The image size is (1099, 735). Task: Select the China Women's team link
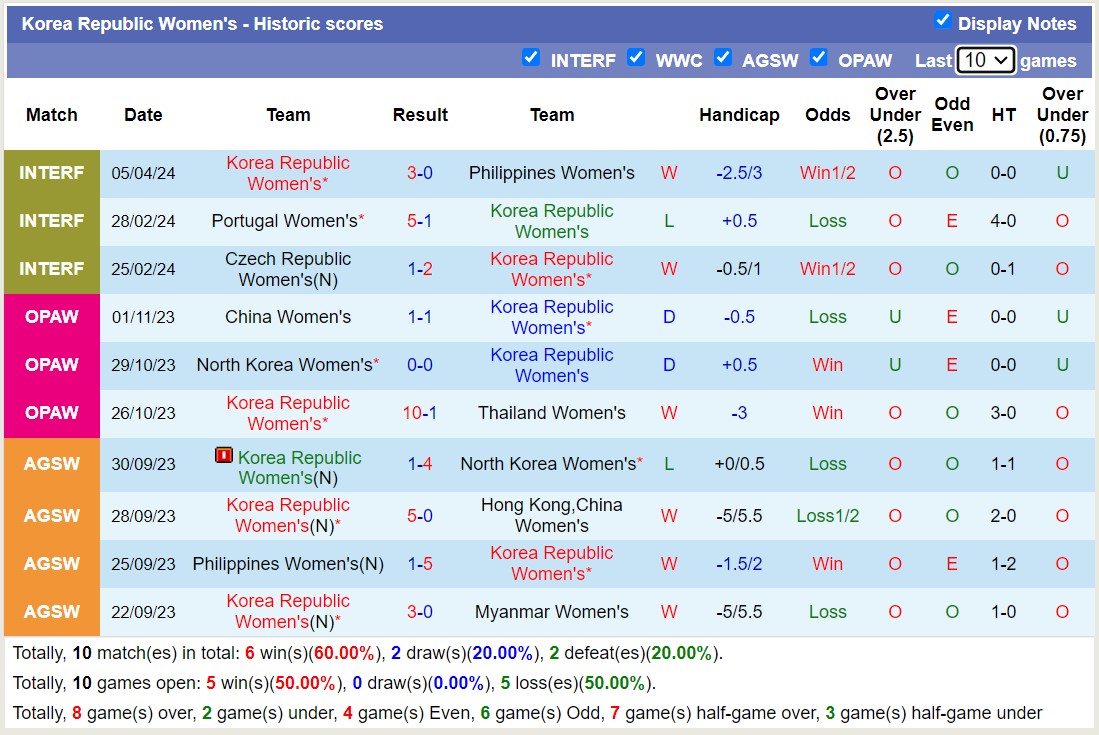point(288,317)
